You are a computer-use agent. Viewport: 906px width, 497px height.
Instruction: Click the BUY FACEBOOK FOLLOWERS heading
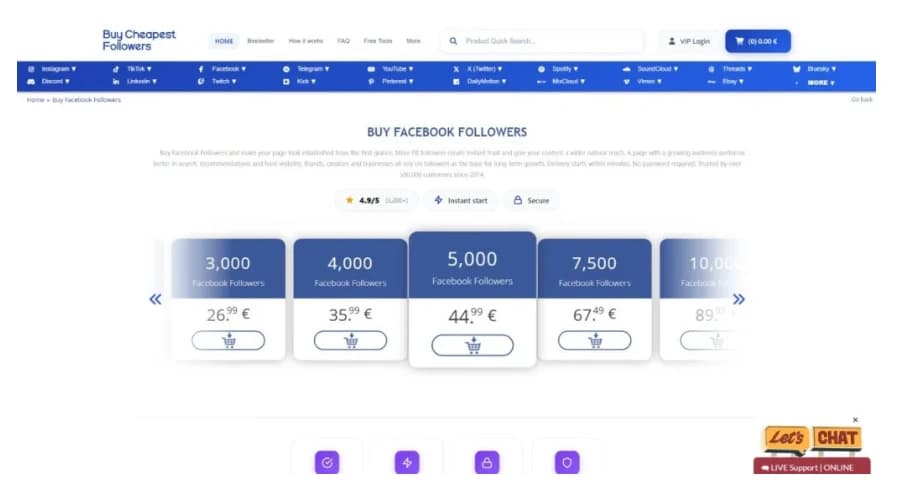click(447, 132)
